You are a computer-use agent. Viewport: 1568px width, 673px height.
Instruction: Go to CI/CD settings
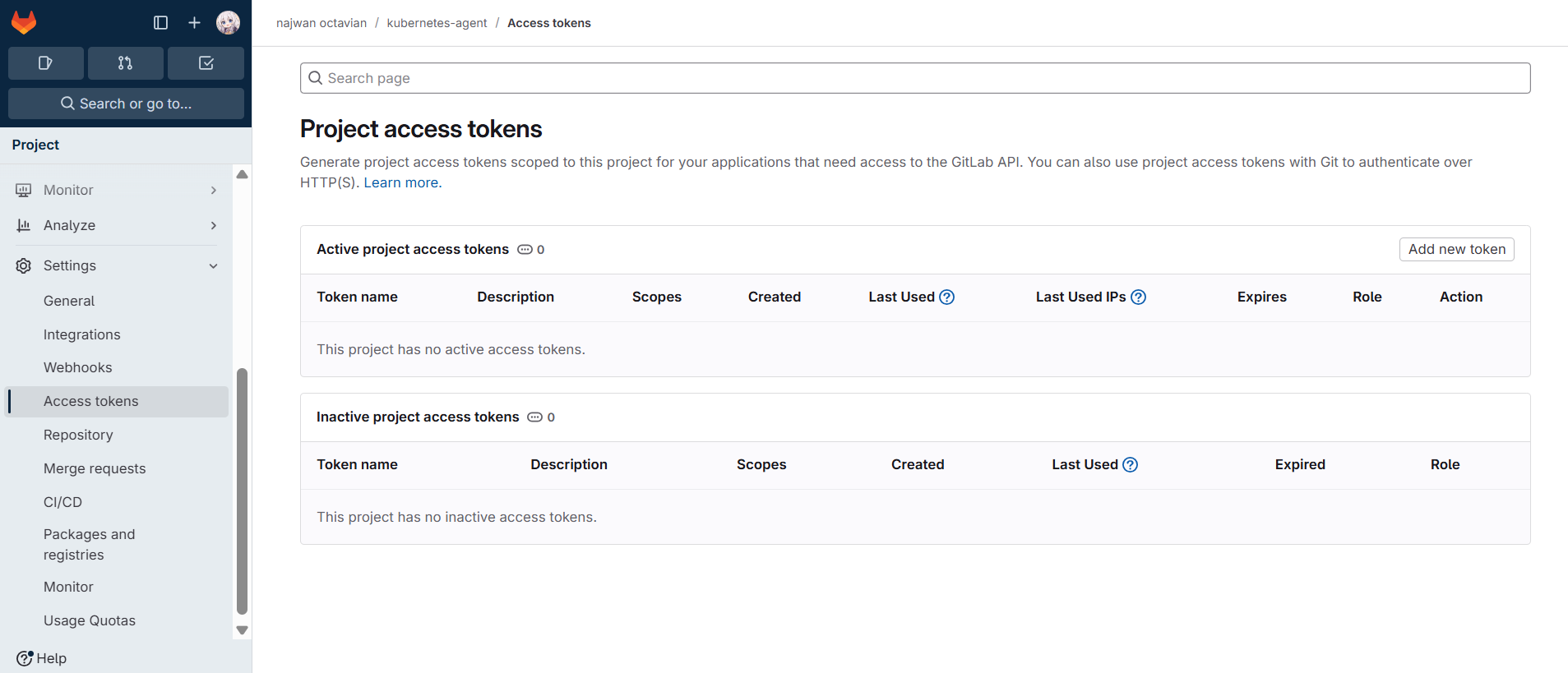[x=62, y=502]
